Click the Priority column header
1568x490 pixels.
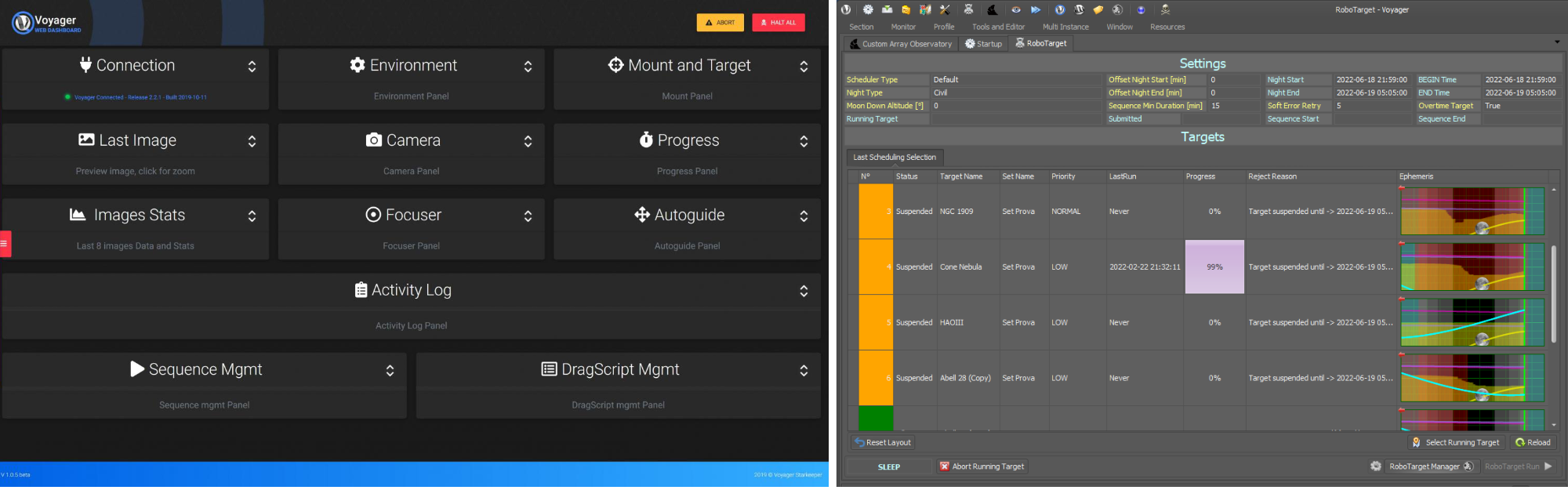click(1063, 176)
